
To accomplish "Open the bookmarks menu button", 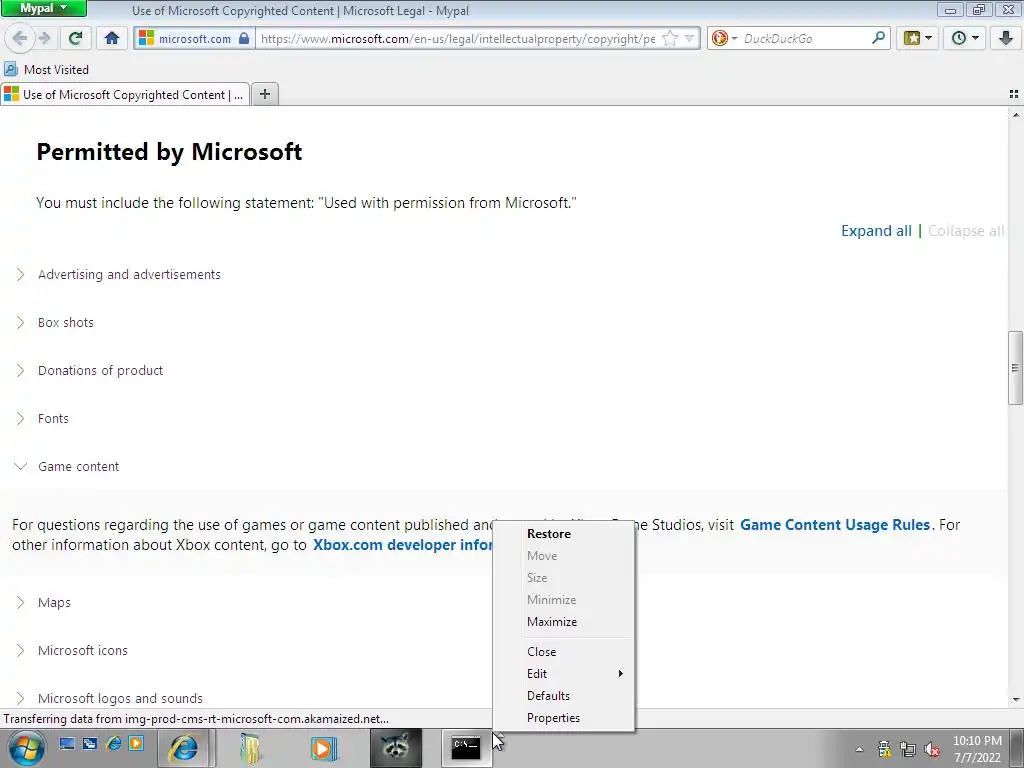I will (x=918, y=39).
